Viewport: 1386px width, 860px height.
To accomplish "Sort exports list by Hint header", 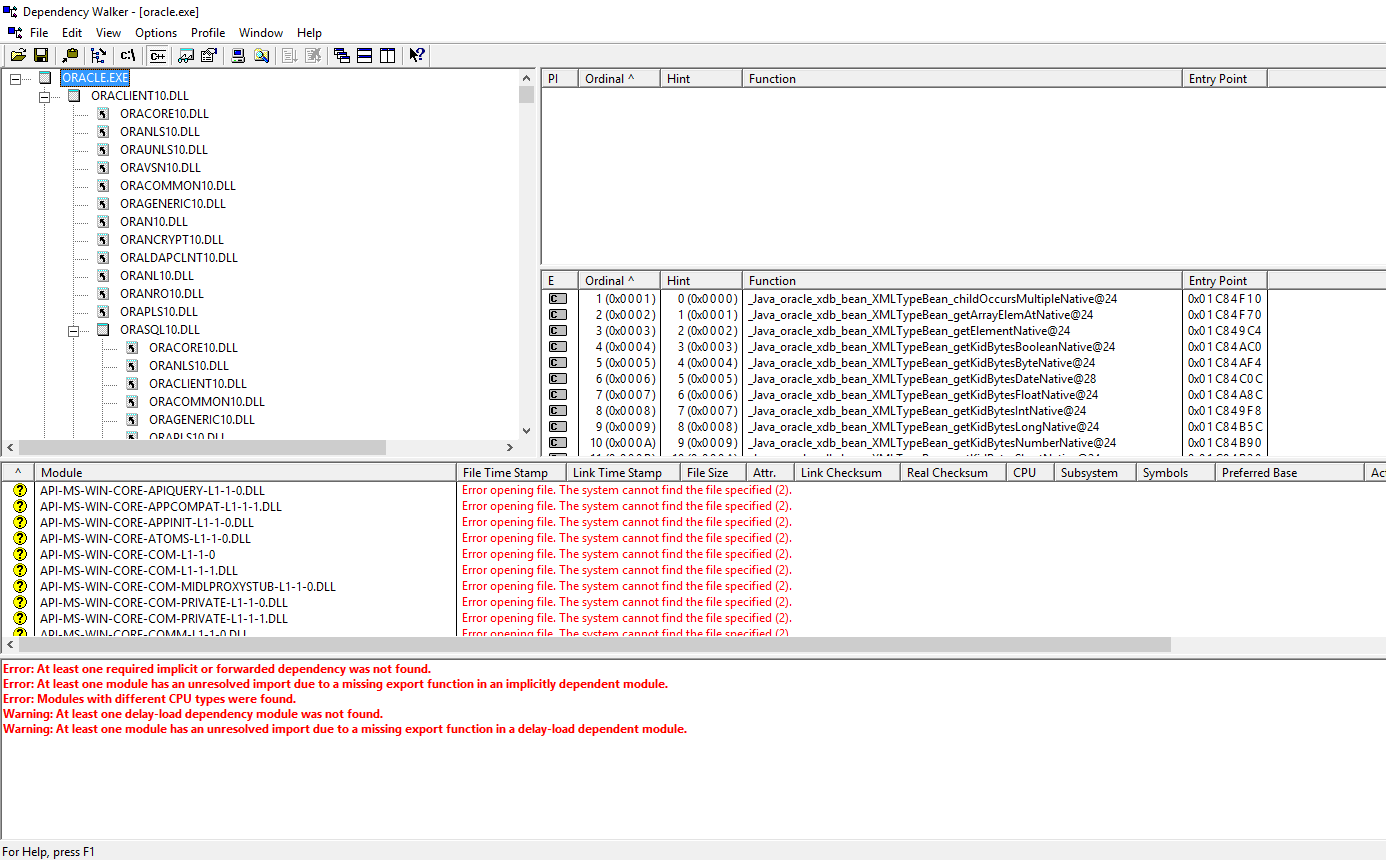I will tap(701, 281).
